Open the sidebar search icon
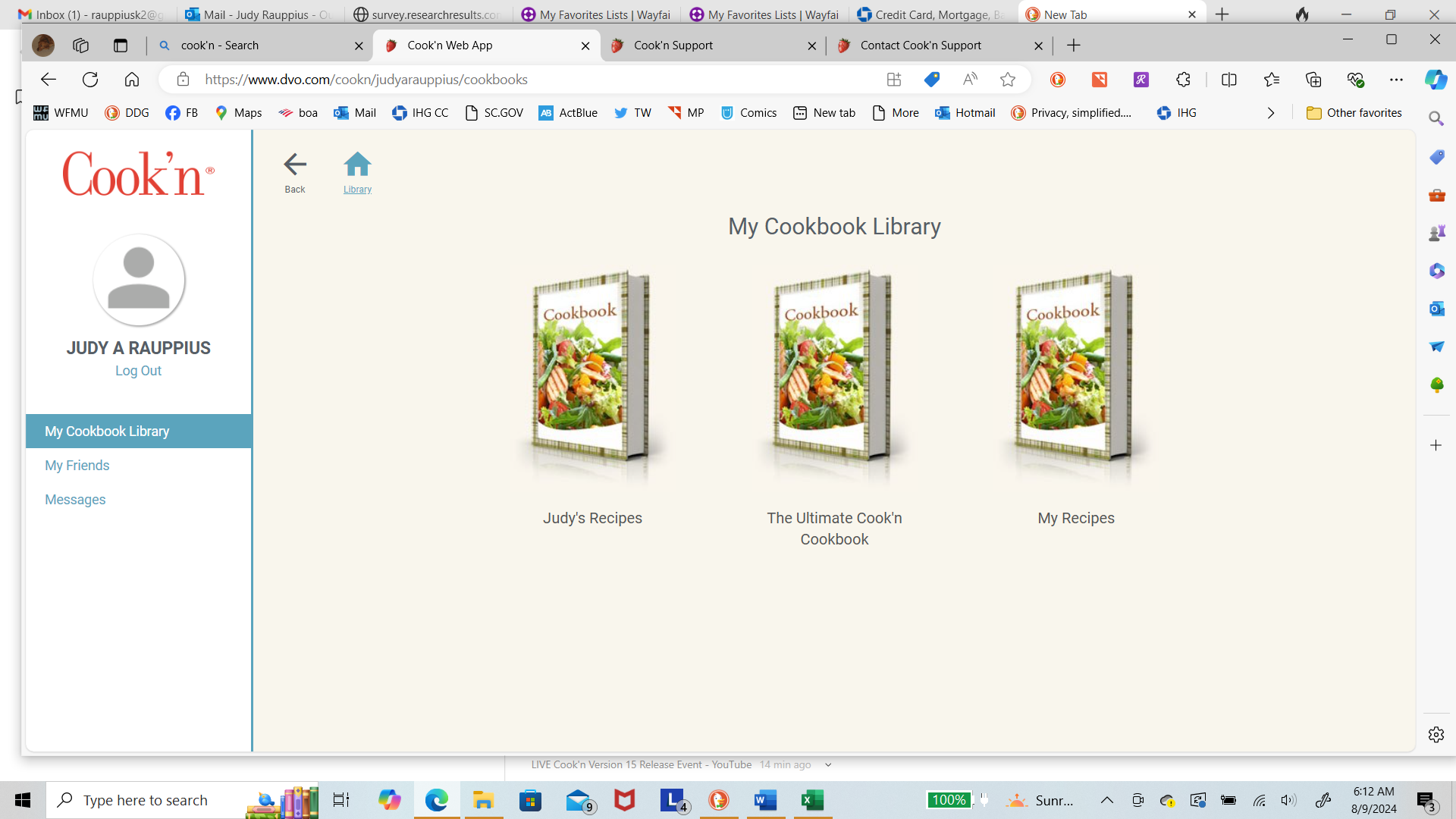1456x819 pixels. (x=1436, y=118)
